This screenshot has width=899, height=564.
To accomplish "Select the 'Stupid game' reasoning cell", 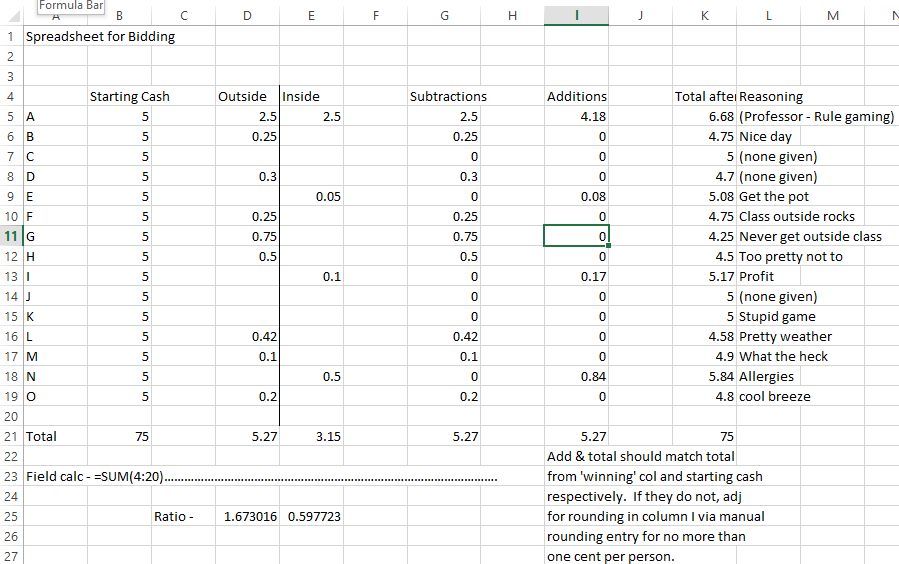I will coord(777,317).
